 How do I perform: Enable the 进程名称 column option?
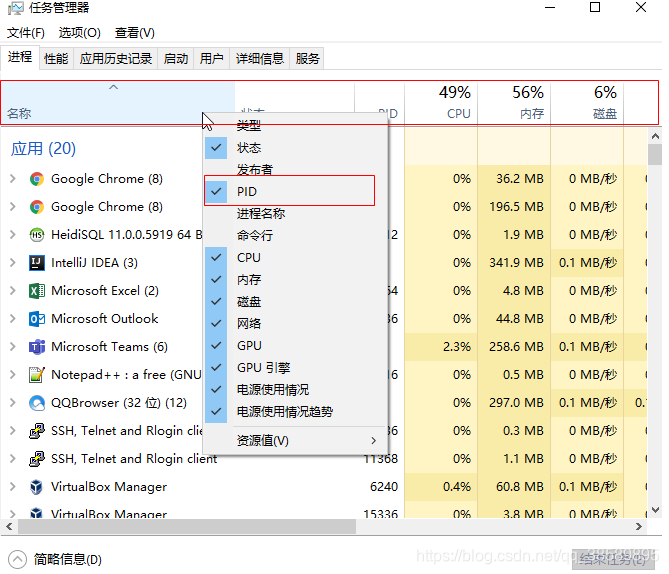296,213
